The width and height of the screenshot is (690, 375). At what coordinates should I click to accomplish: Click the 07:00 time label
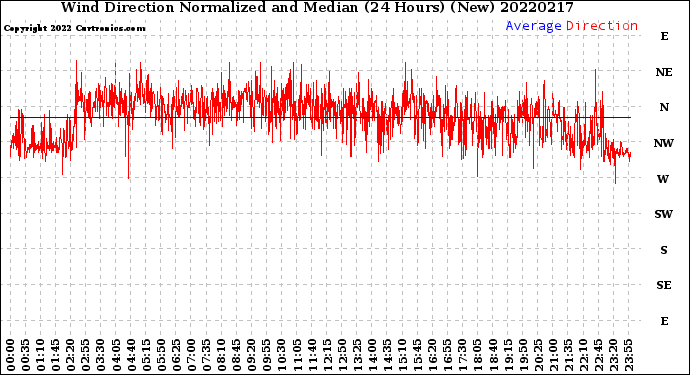191,356
